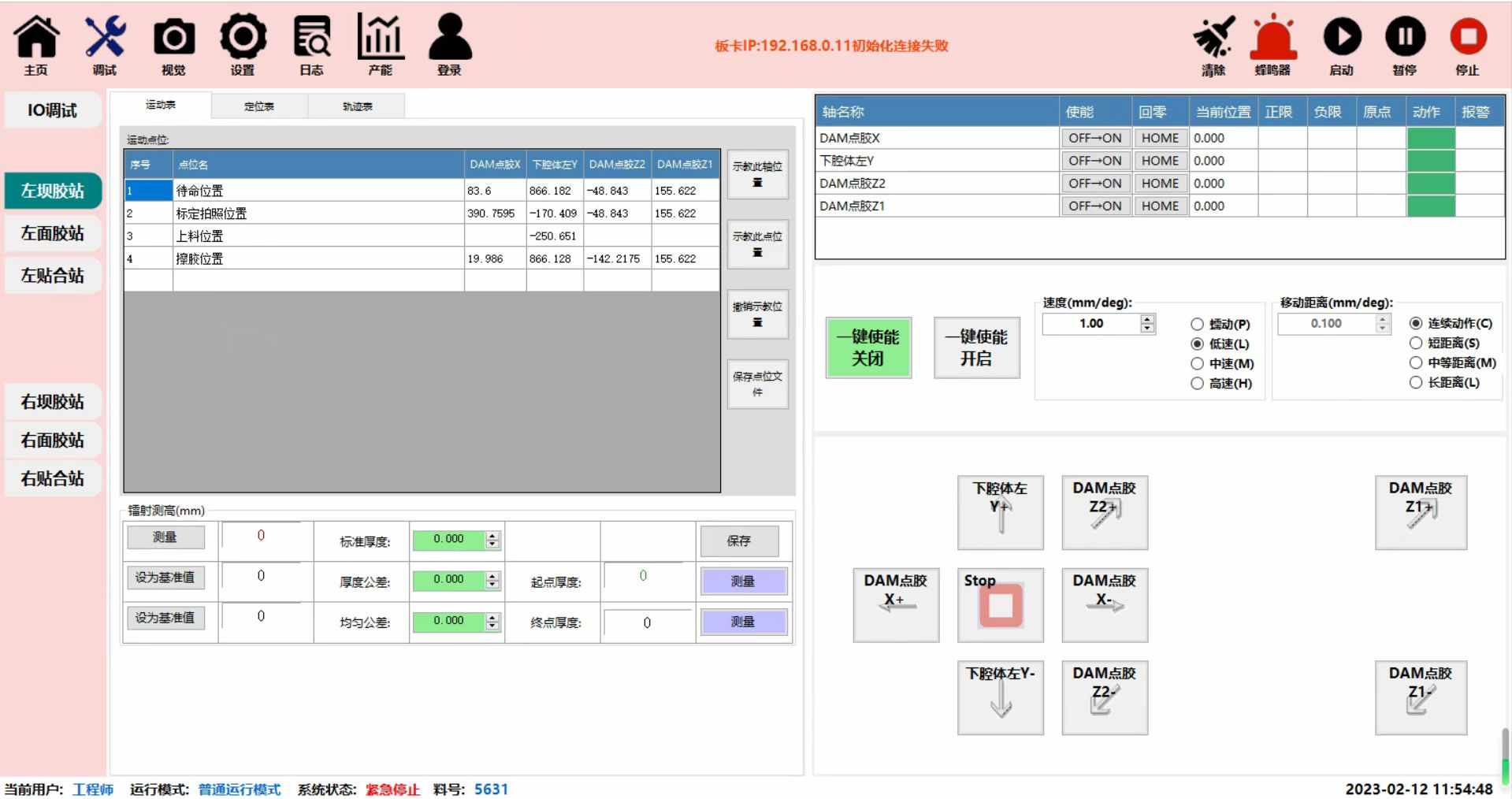This screenshot has width=1512, height=799.
Task: Open the 调试 debug tools icon
Action: point(105,46)
